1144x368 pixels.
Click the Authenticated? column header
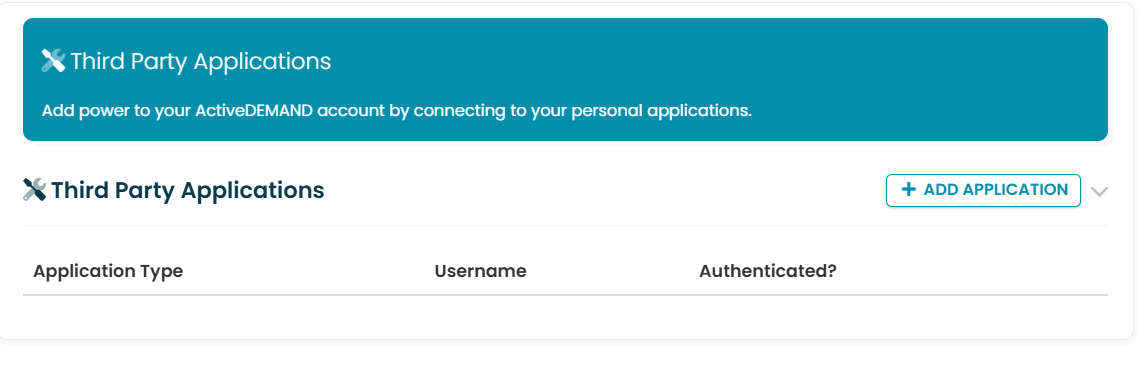pyautogui.click(x=768, y=271)
